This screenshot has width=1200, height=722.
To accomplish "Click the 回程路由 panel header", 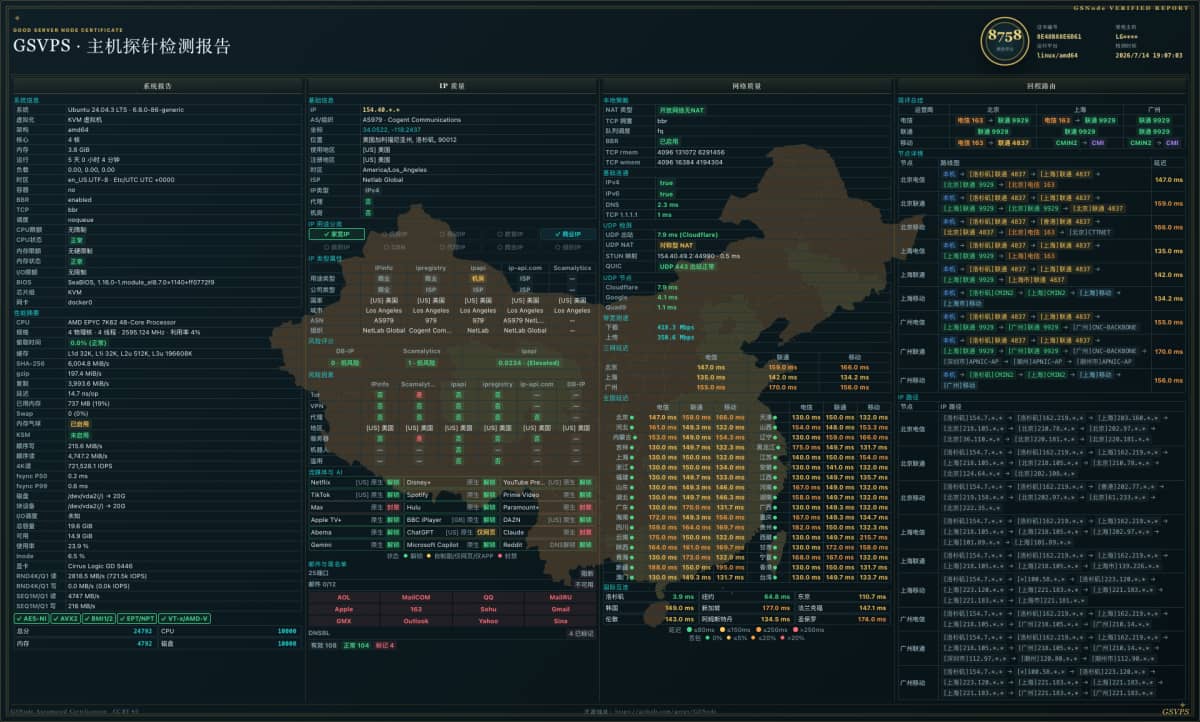I will (x=1040, y=86).
